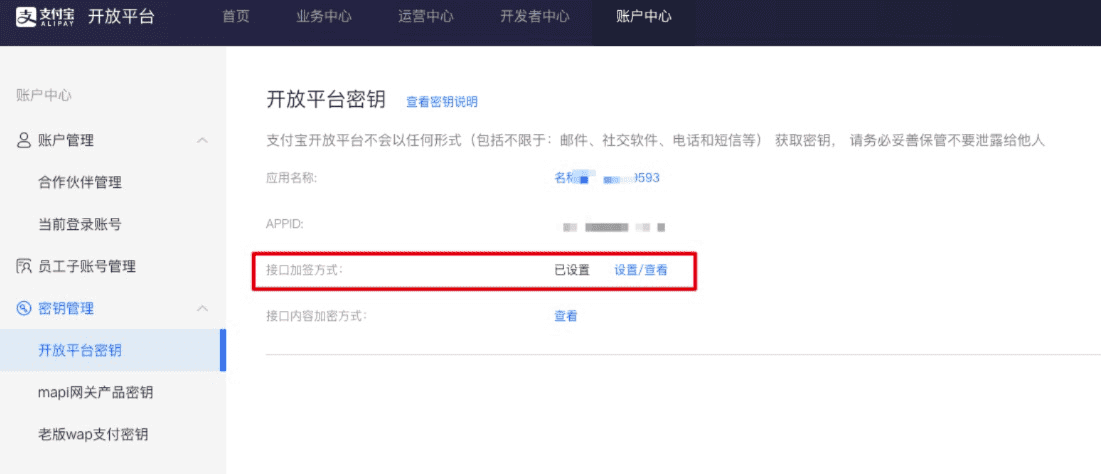
Task: Go to 运营中心 tab
Action: tap(426, 16)
